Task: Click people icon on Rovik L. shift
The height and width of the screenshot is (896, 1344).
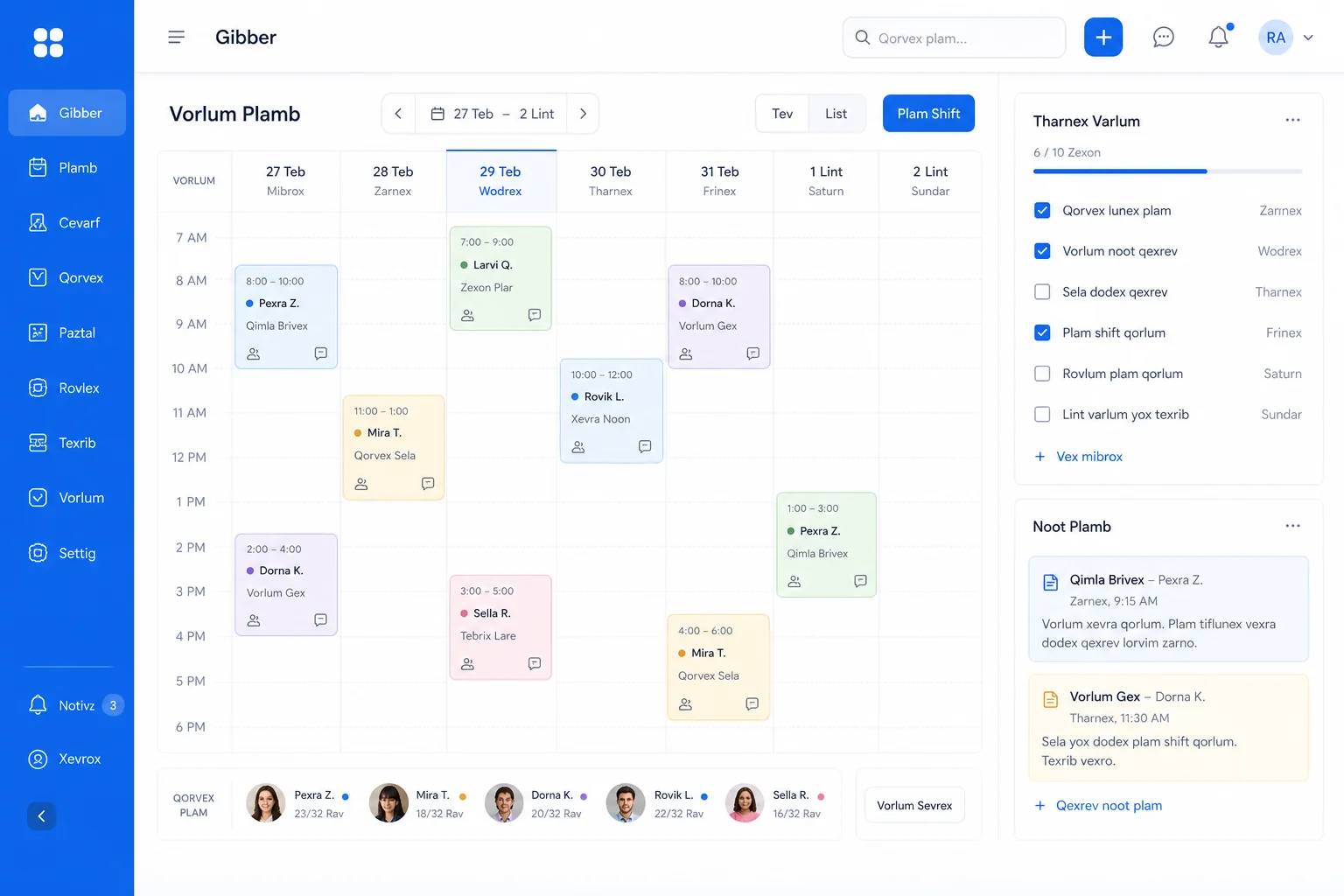Action: (578, 446)
